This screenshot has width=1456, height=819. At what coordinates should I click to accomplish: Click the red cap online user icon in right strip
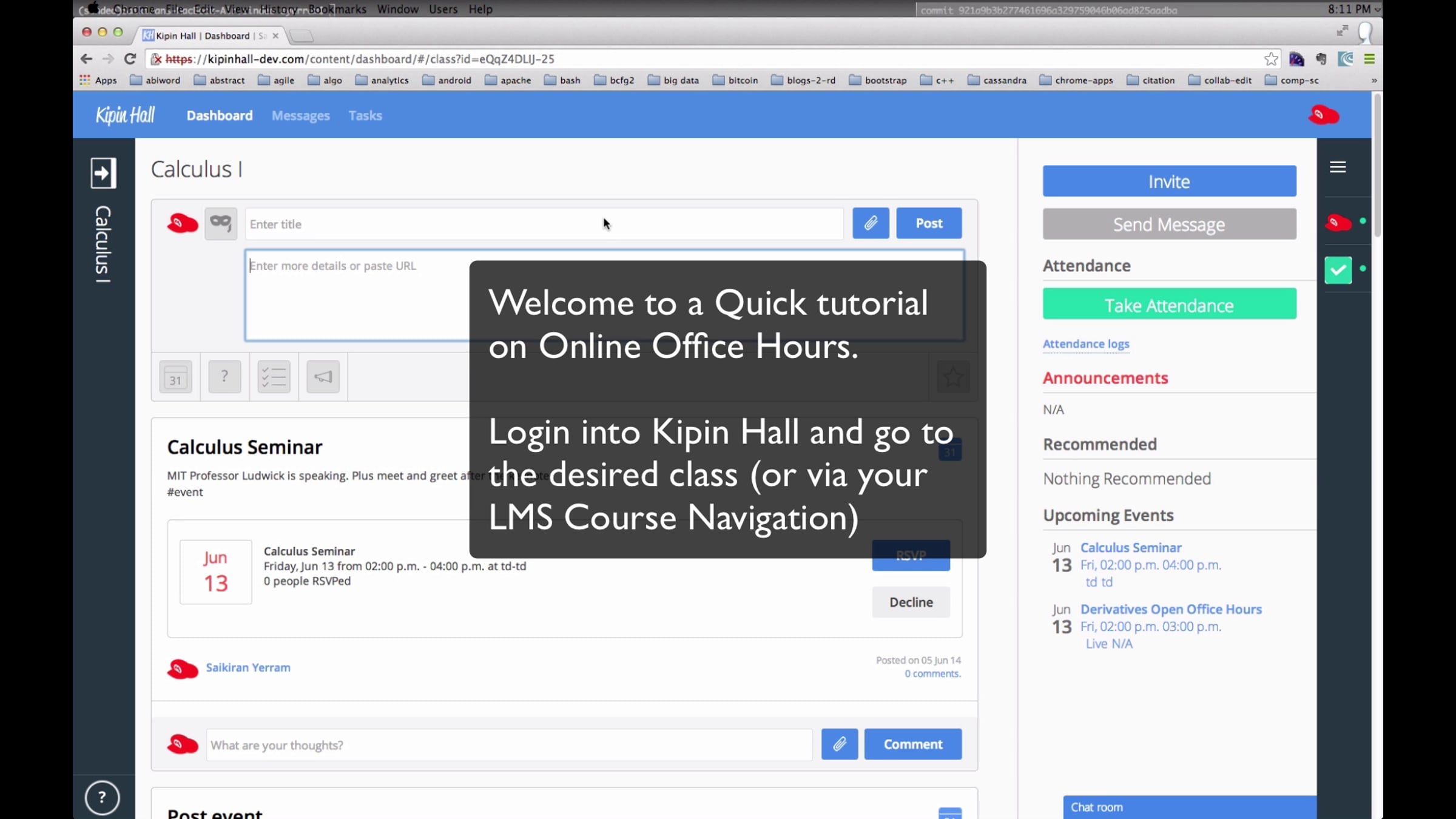[x=1338, y=223]
